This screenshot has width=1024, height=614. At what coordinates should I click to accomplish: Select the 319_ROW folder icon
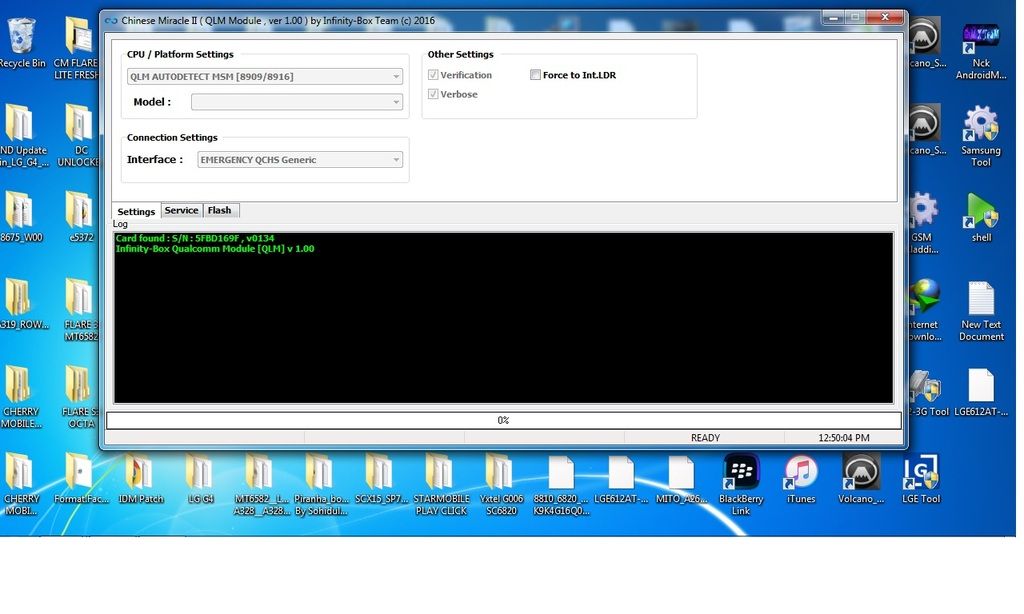tap(22, 303)
